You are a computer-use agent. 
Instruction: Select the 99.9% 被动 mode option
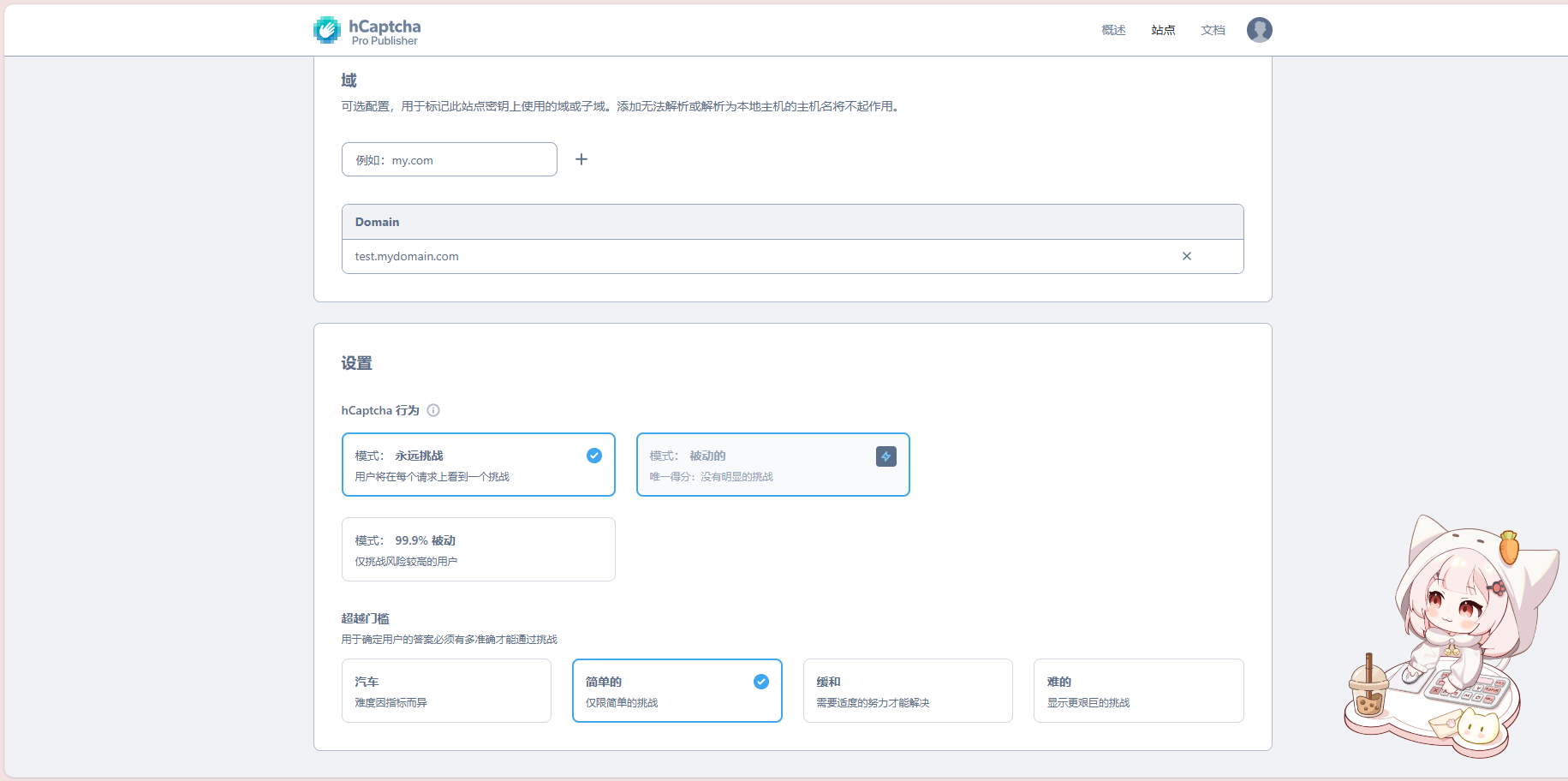tap(478, 550)
